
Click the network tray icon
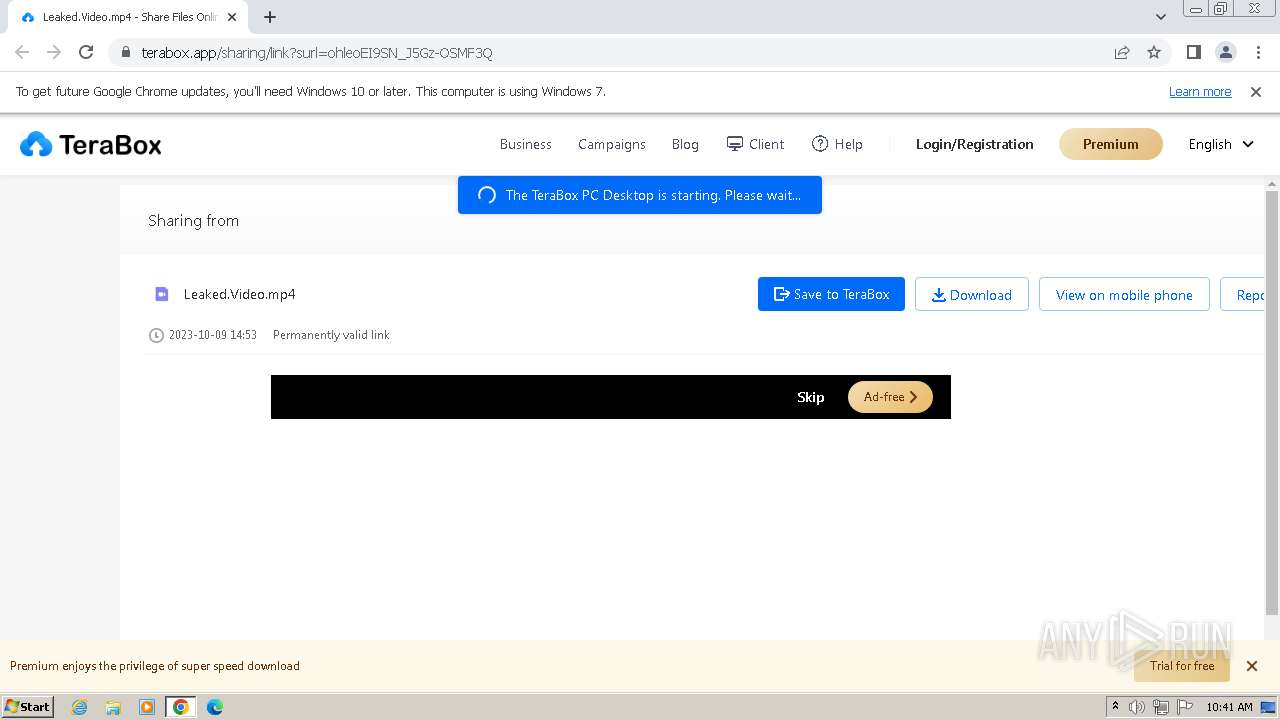[x=1161, y=707]
